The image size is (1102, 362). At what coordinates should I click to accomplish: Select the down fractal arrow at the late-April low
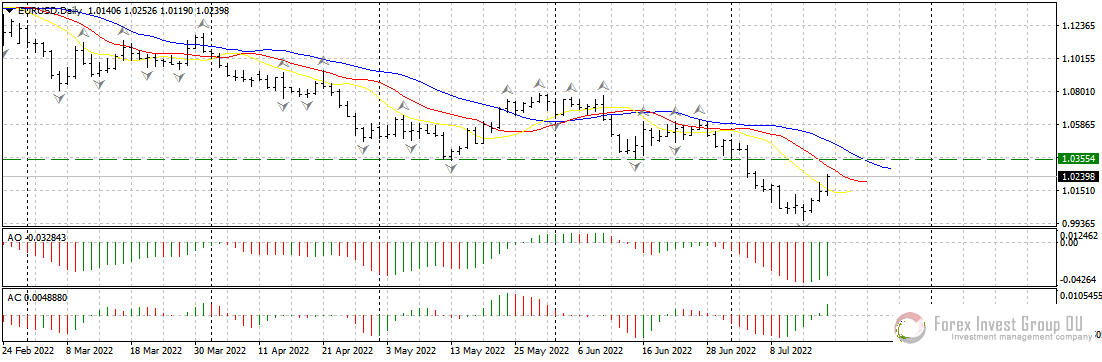[362, 149]
